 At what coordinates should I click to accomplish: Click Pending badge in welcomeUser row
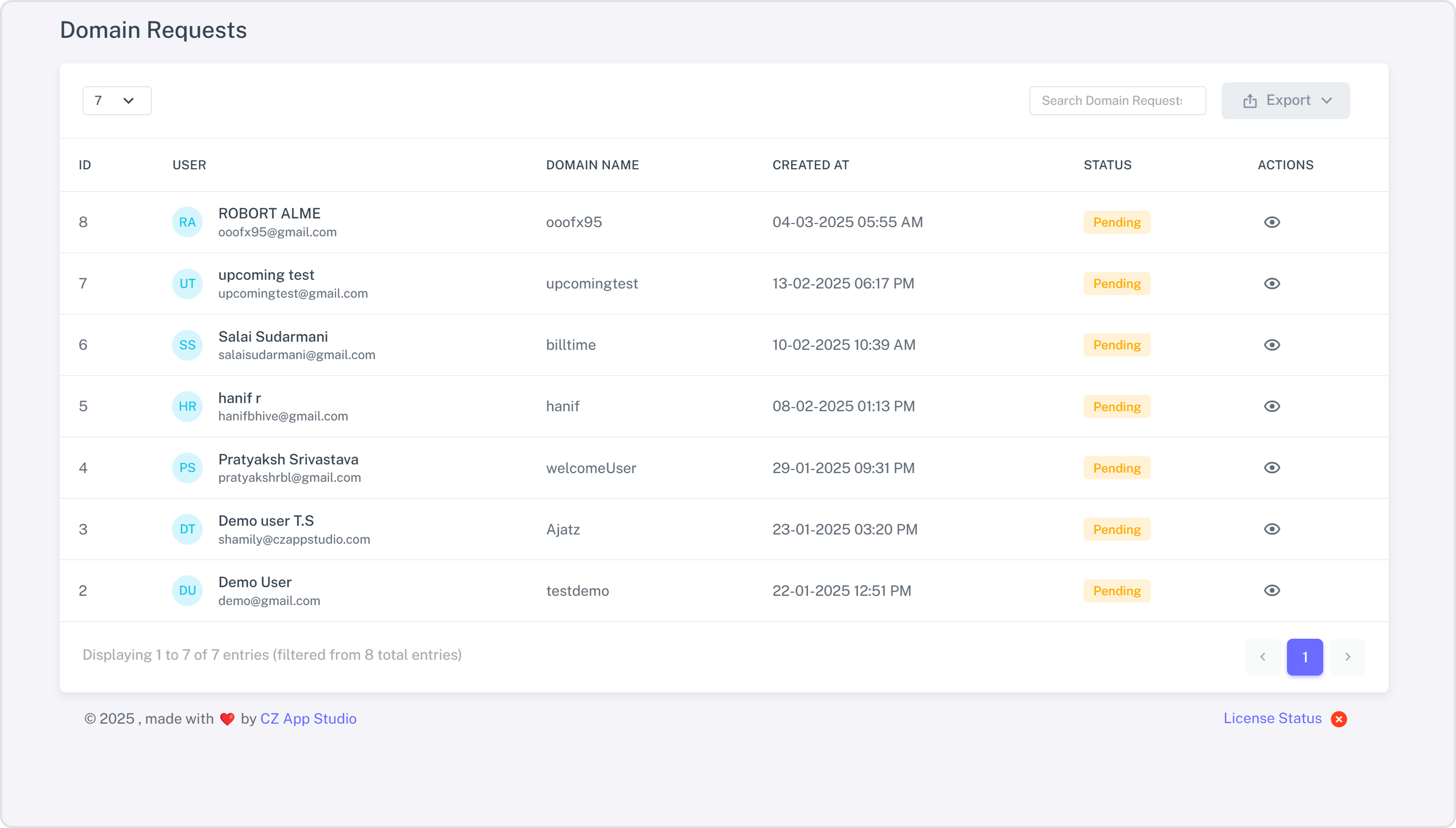coord(1117,468)
